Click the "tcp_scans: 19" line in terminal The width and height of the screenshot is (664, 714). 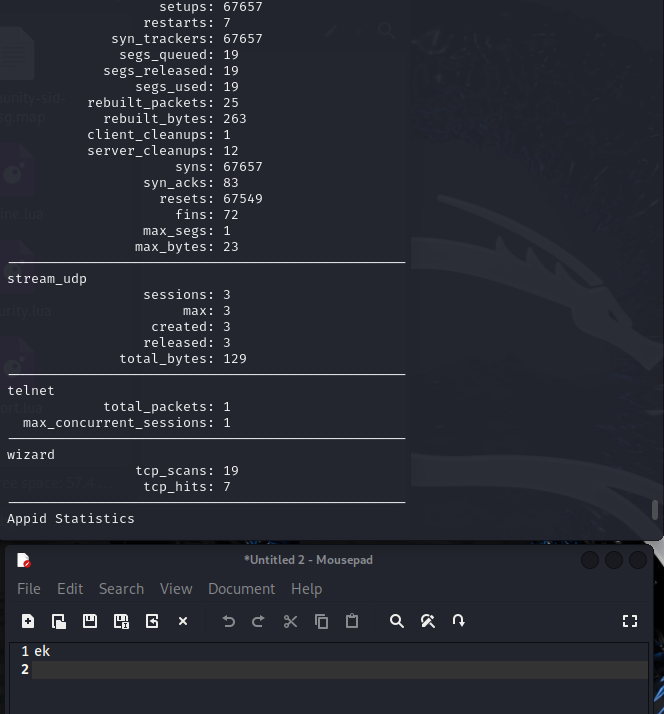(x=187, y=471)
